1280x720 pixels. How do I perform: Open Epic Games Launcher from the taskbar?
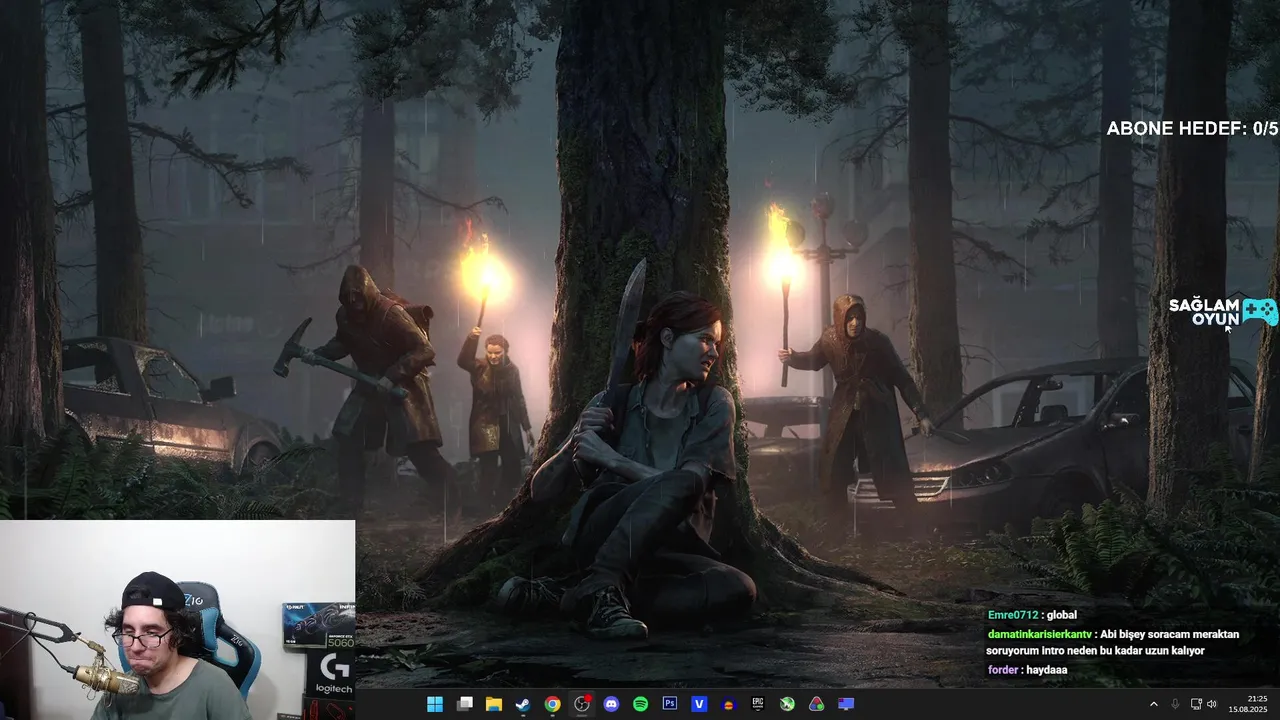click(x=758, y=704)
